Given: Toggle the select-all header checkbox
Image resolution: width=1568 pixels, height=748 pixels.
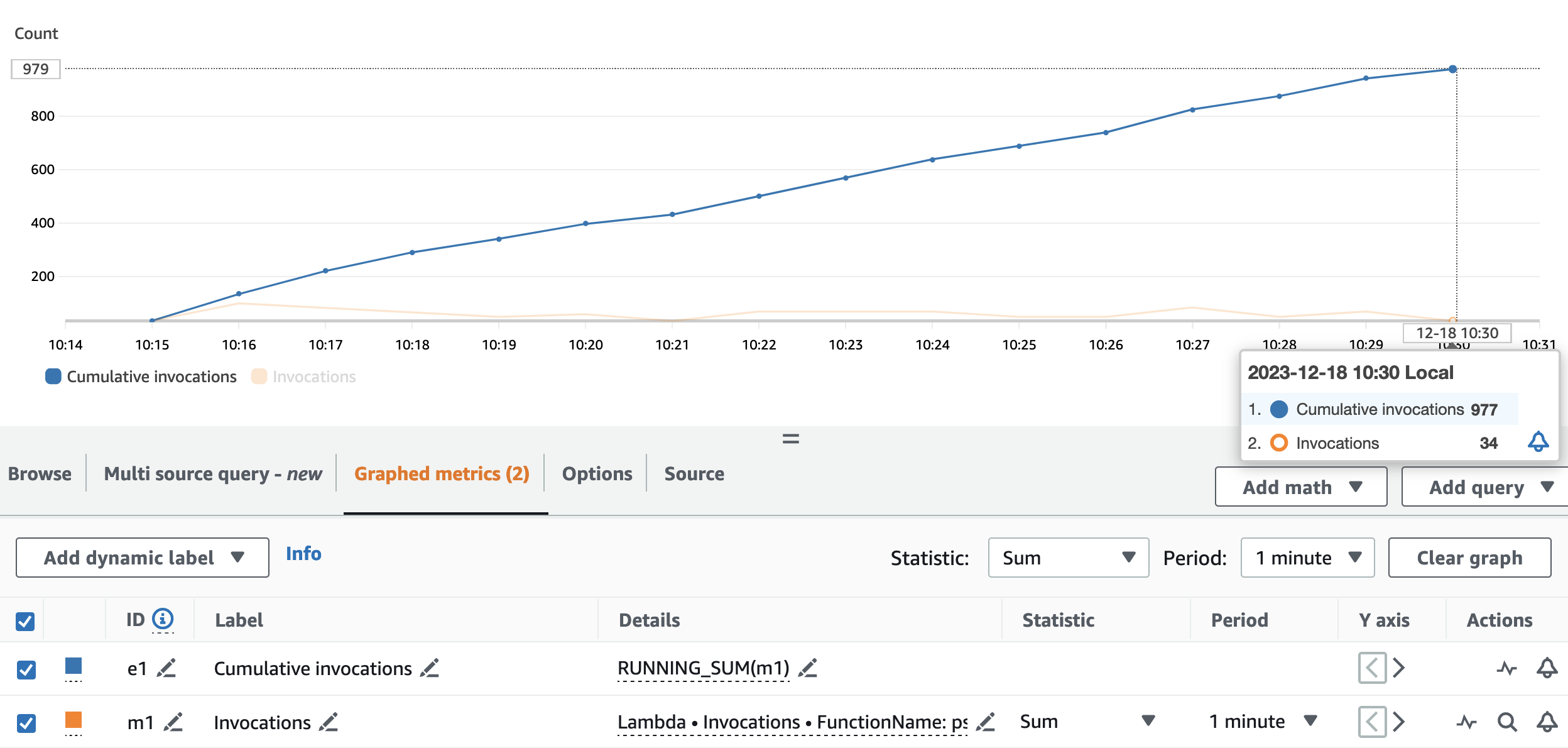Looking at the screenshot, I should [x=25, y=621].
